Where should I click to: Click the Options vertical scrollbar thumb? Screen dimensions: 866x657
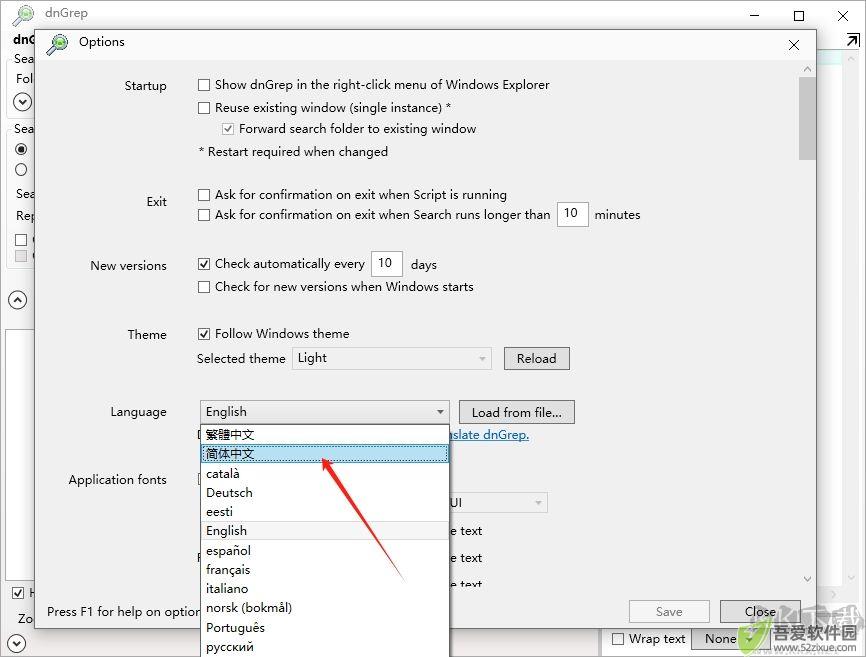click(807, 119)
